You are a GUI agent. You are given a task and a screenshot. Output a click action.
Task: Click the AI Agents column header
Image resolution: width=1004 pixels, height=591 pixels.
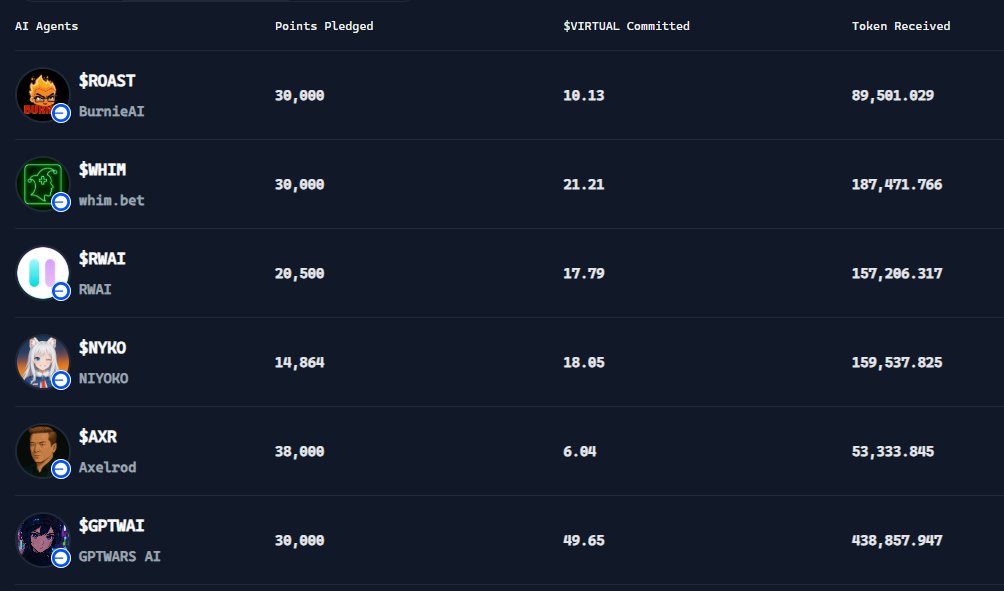click(x=47, y=26)
